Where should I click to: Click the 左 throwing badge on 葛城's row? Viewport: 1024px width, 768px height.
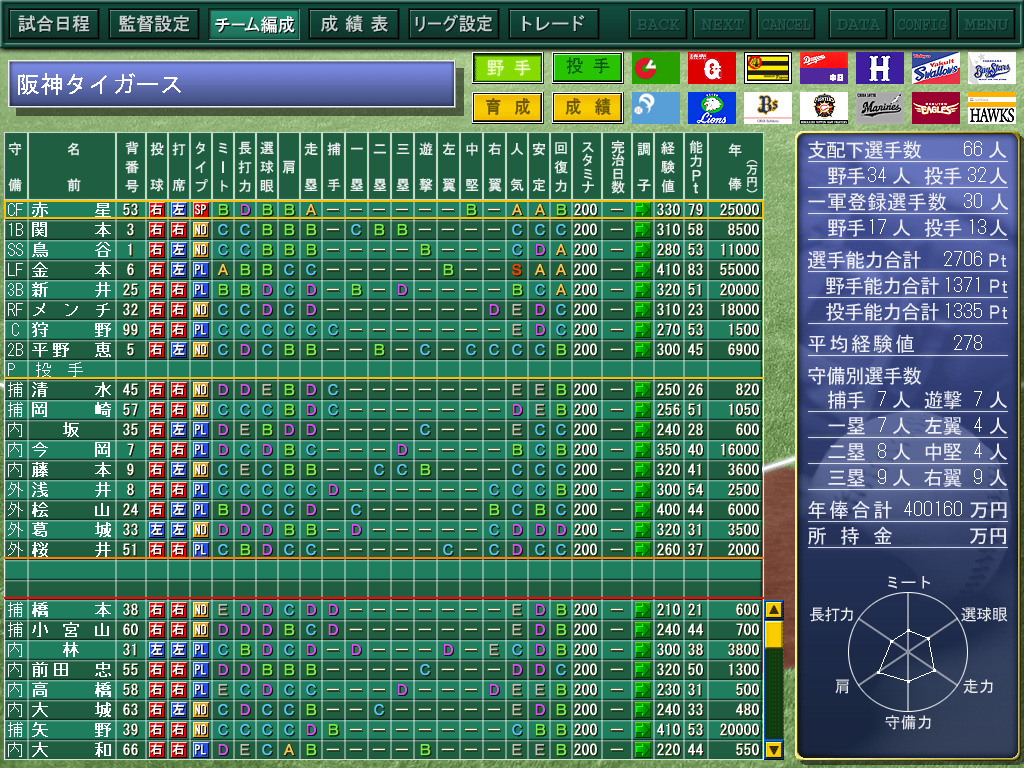click(x=156, y=530)
